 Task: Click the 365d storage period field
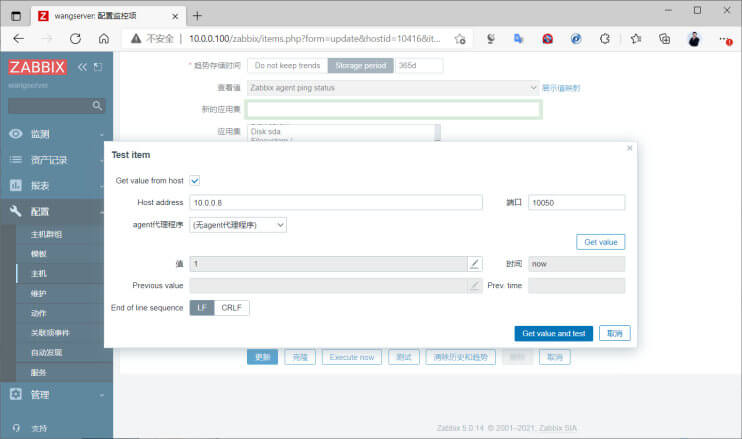[419, 66]
